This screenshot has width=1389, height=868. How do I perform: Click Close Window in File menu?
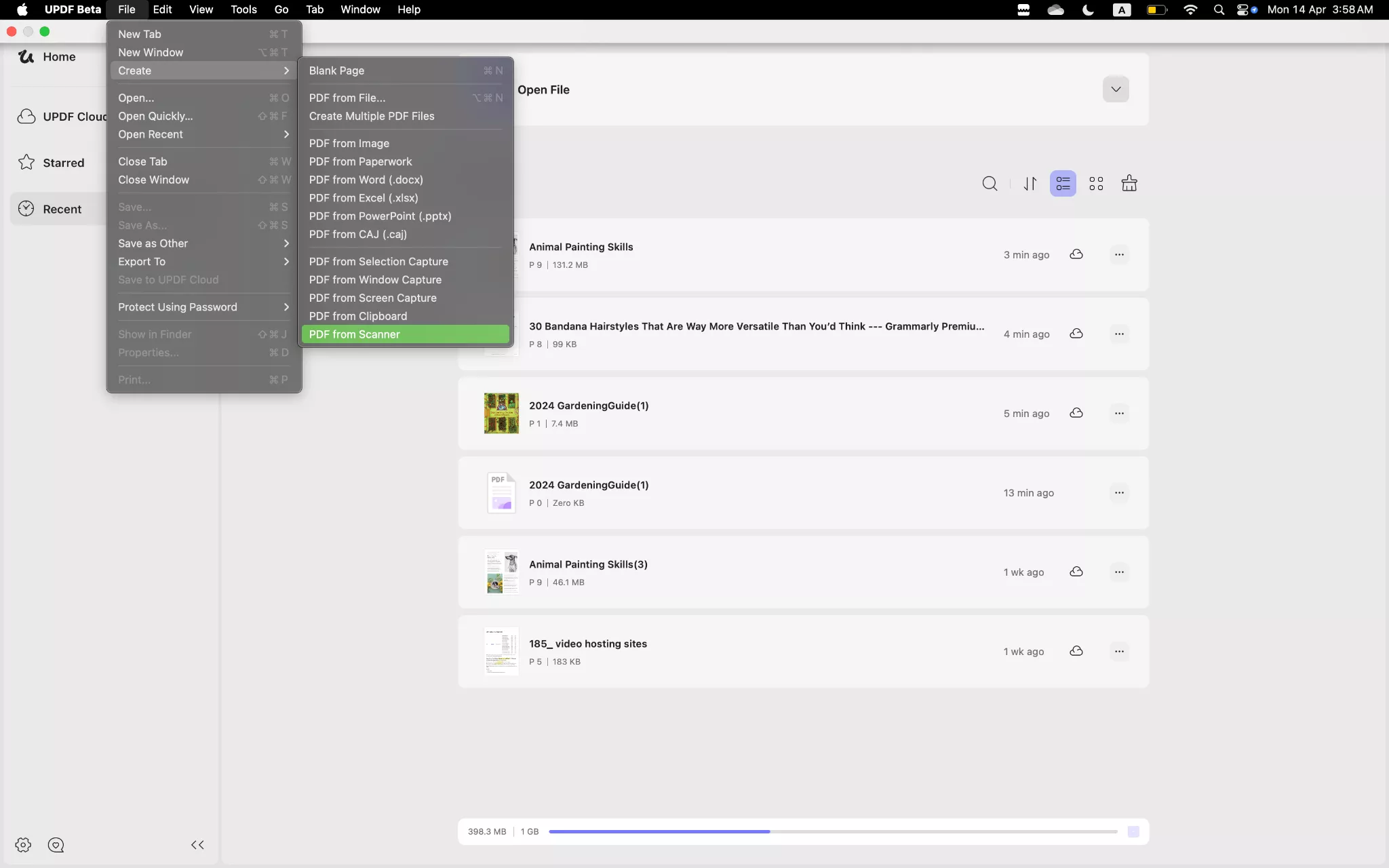(x=203, y=180)
